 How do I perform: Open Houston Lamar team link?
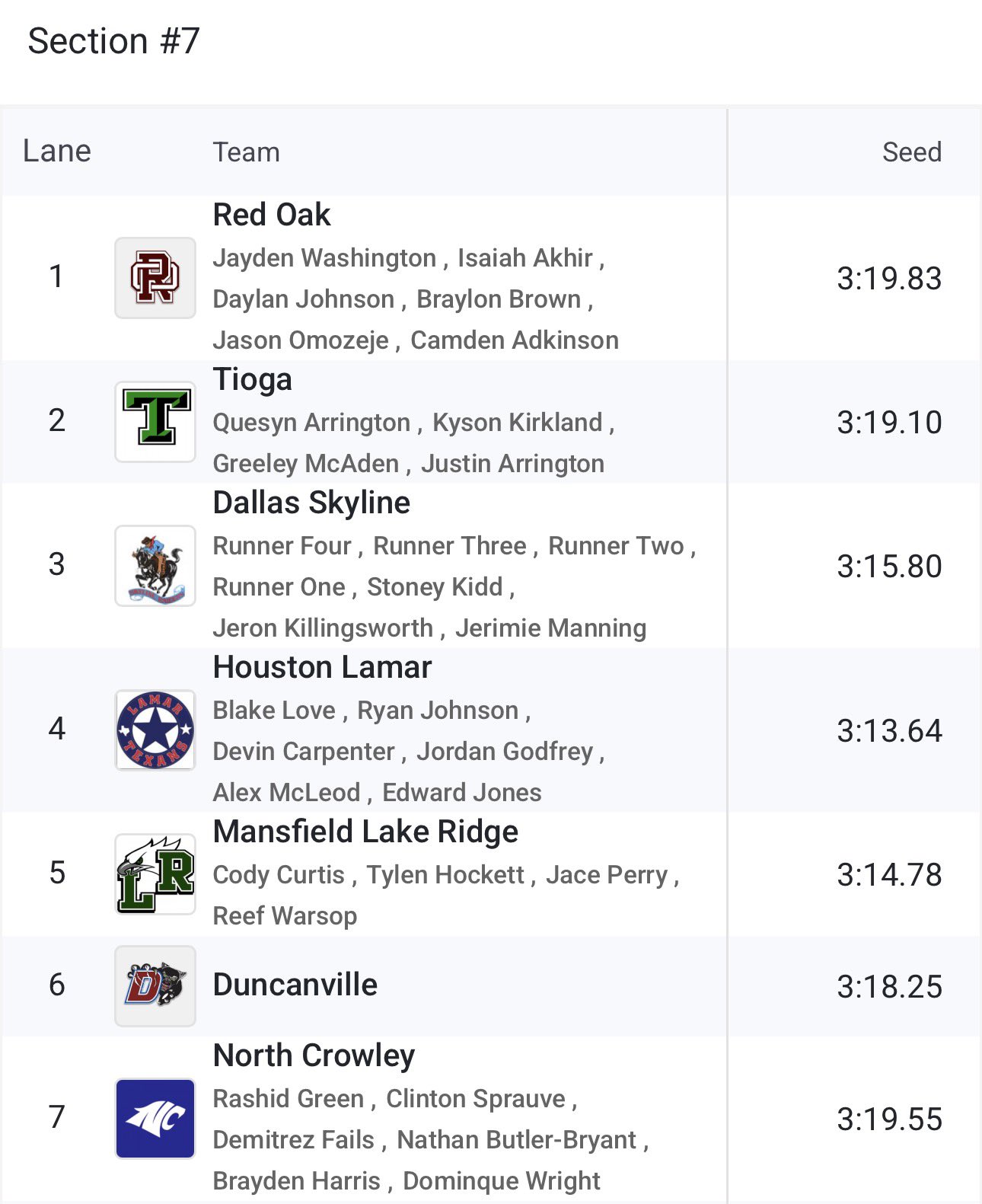pos(322,667)
